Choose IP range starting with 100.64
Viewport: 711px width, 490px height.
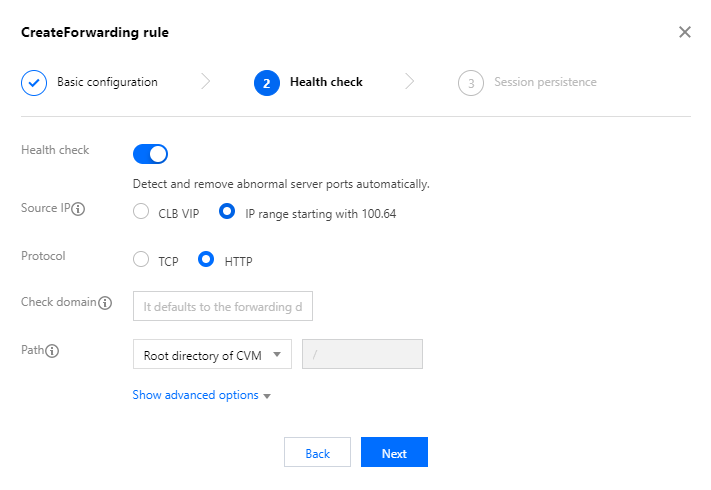(x=227, y=212)
